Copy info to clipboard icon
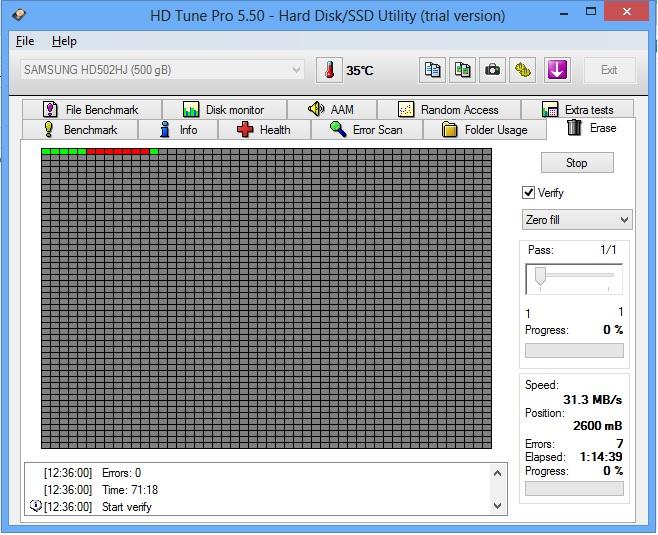The image size is (658, 535). [x=432, y=70]
